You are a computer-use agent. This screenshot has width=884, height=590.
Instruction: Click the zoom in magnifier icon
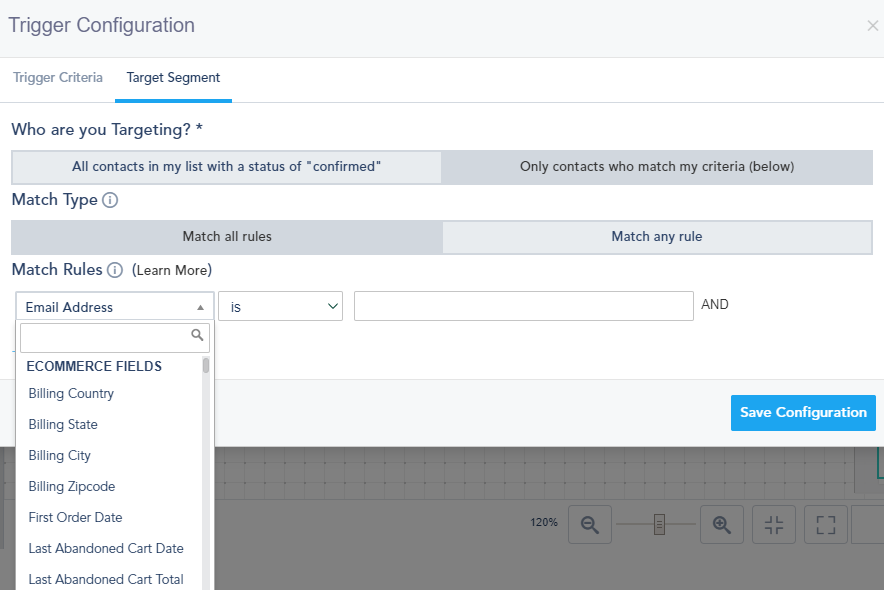[x=722, y=524]
